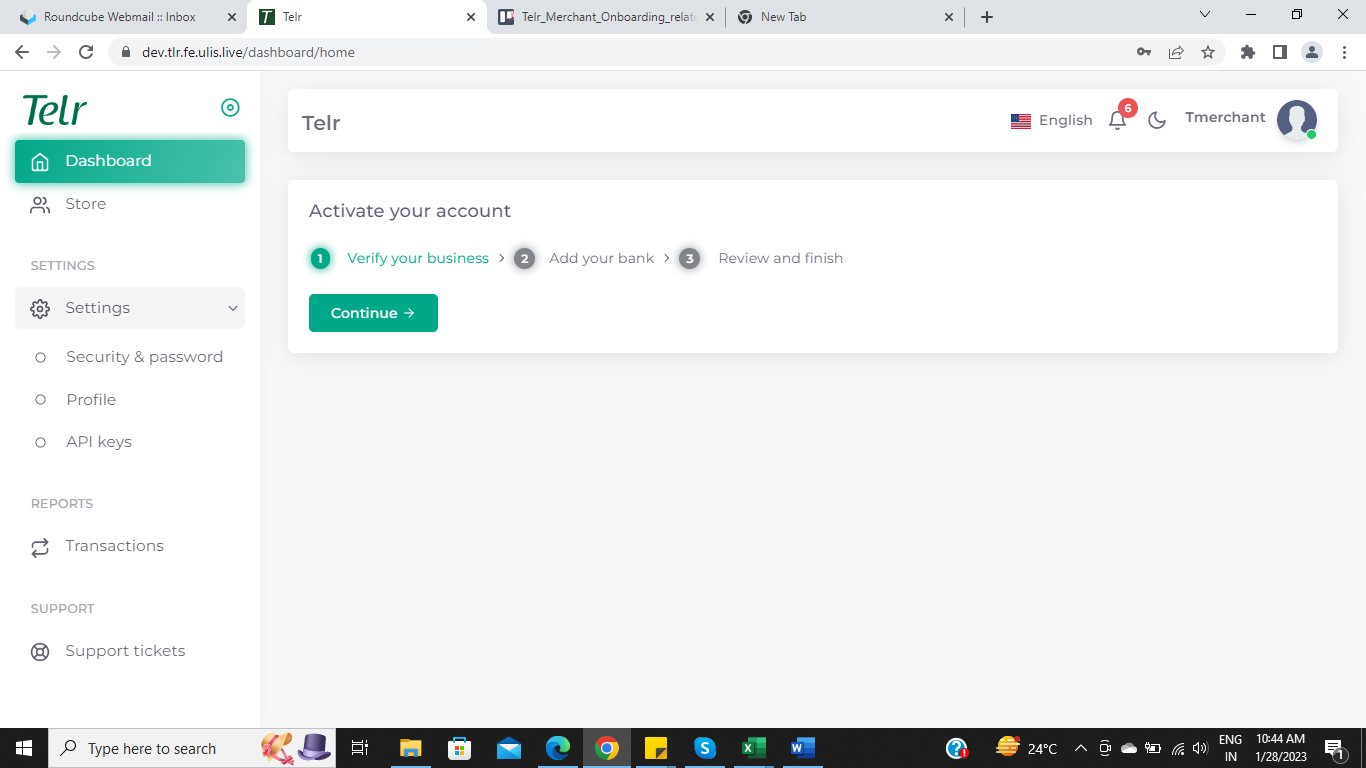Expand the Settings chevron arrow
Viewport: 1366px width, 768px height.
[232, 308]
